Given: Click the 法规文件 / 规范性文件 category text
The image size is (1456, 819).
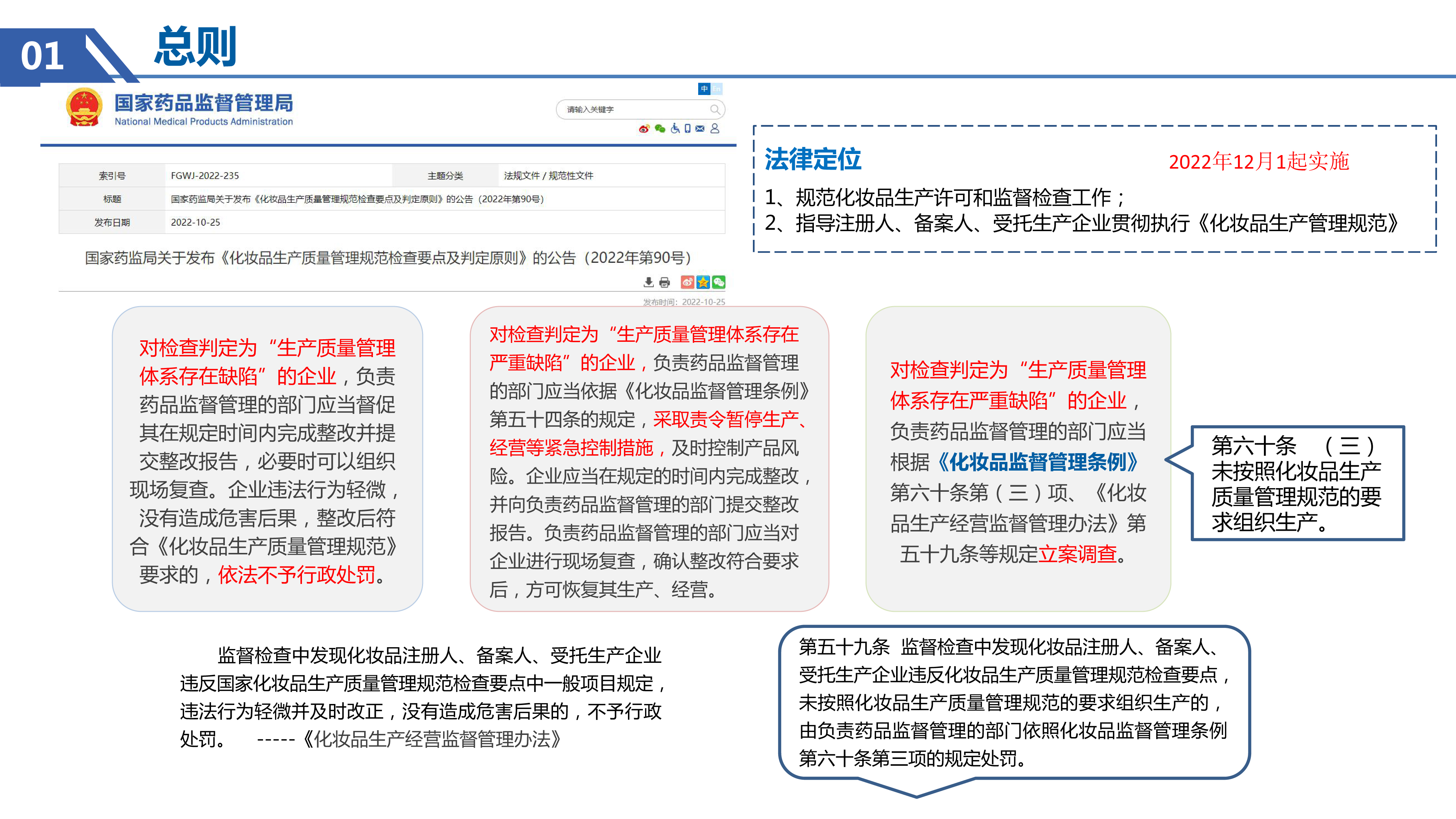Looking at the screenshot, I should [x=548, y=176].
